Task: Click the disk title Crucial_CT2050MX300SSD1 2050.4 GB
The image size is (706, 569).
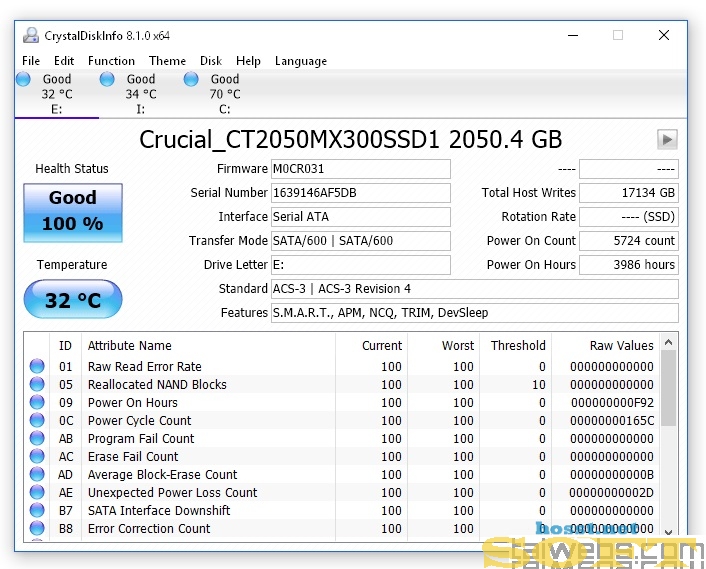Action: [351, 140]
